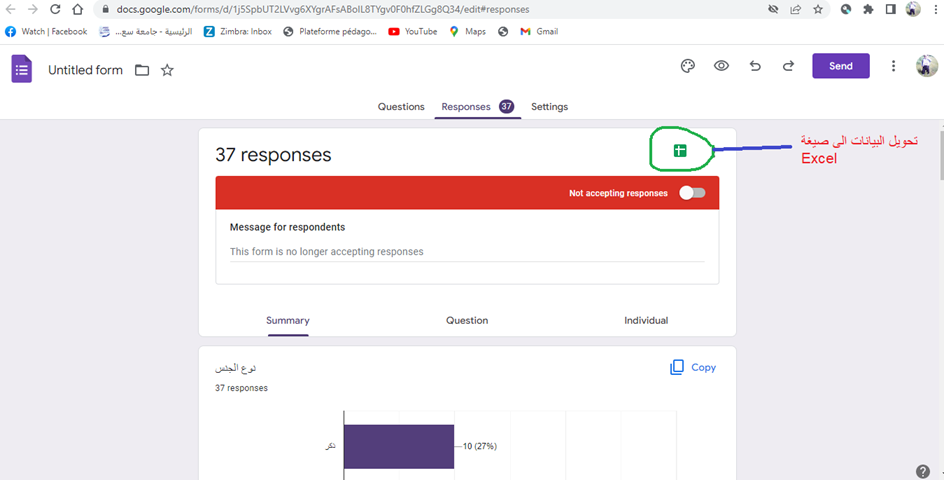Click the undo arrow

(x=755, y=66)
